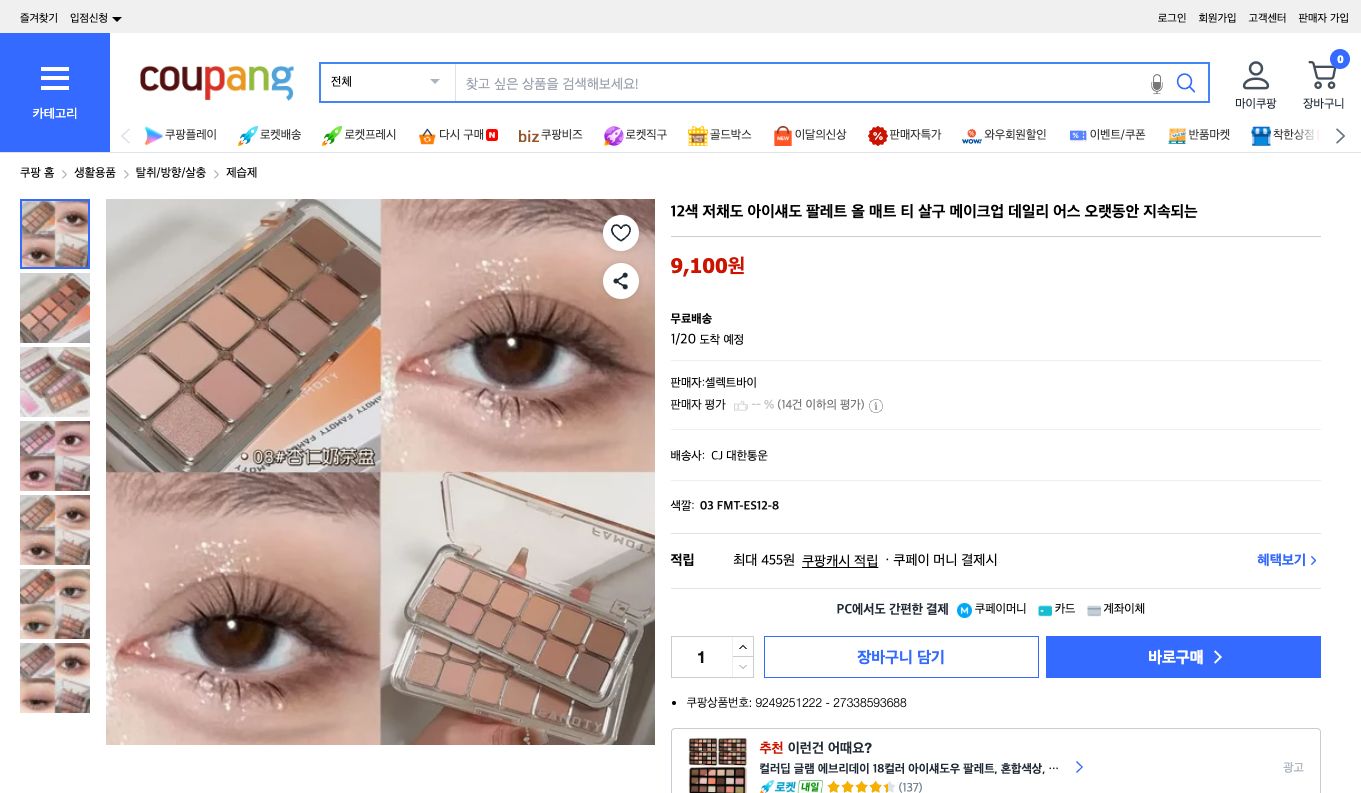This screenshot has width=1361, height=793.
Task: Increase quantity with the up stepper arrow
Action: point(743,647)
